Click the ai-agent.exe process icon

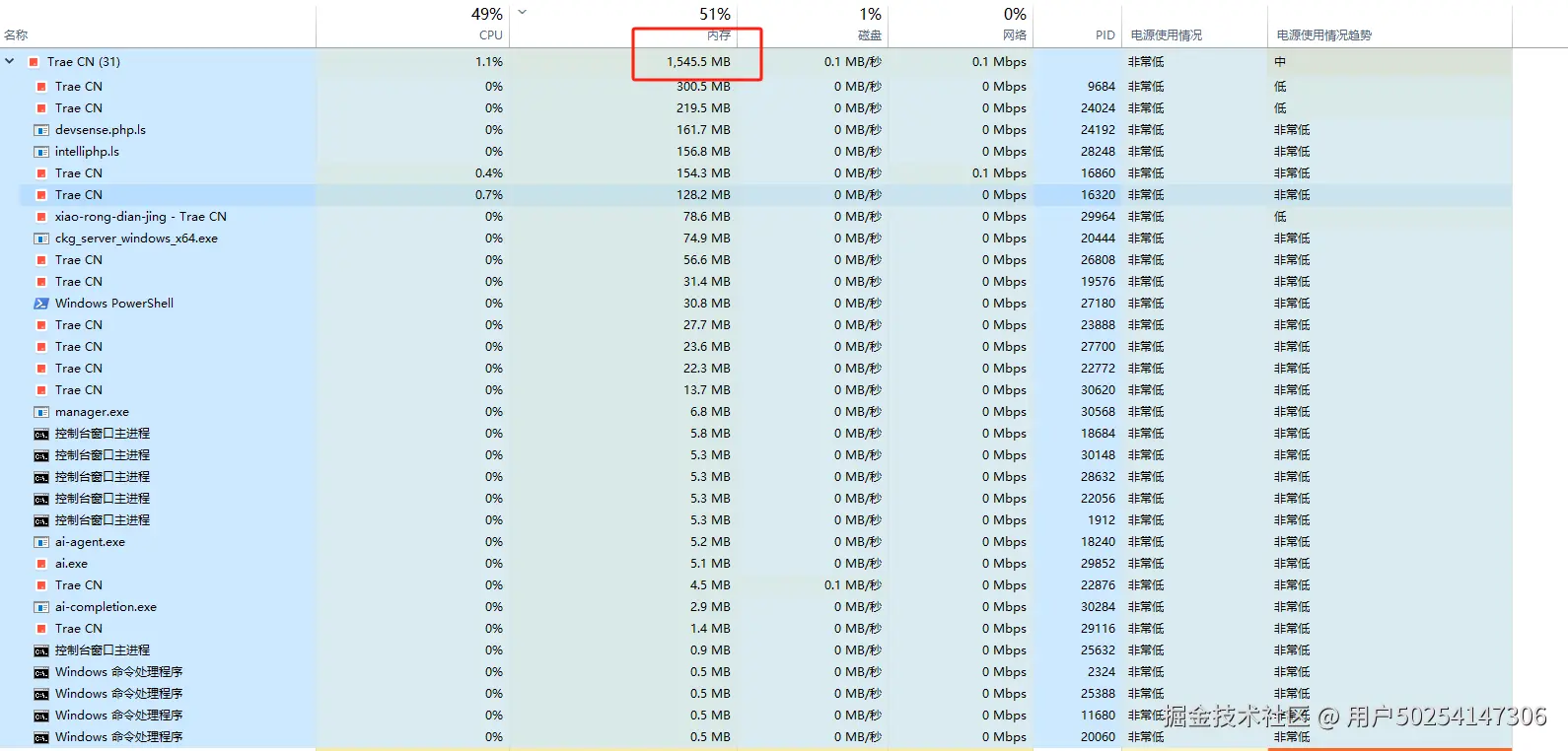tap(41, 542)
